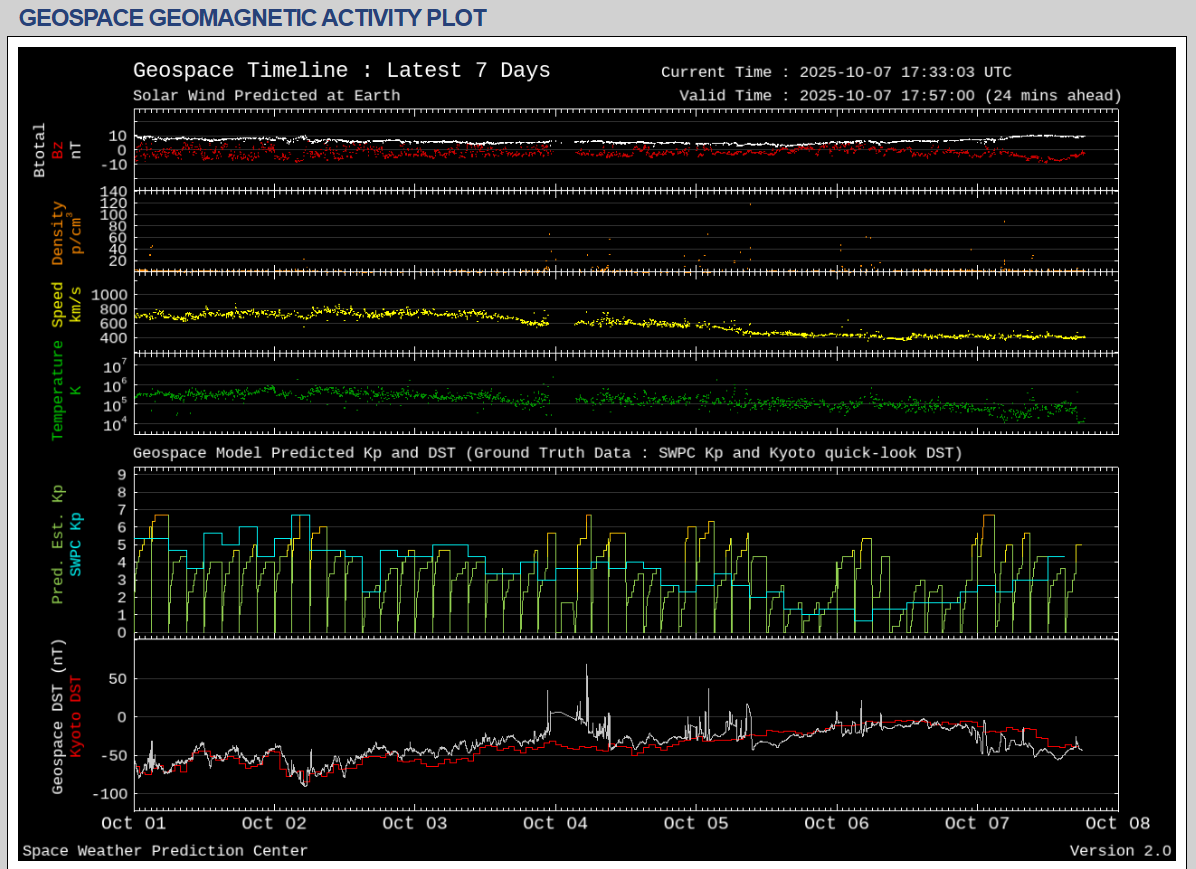Click the Space Weather Prediction Center credit

click(165, 851)
